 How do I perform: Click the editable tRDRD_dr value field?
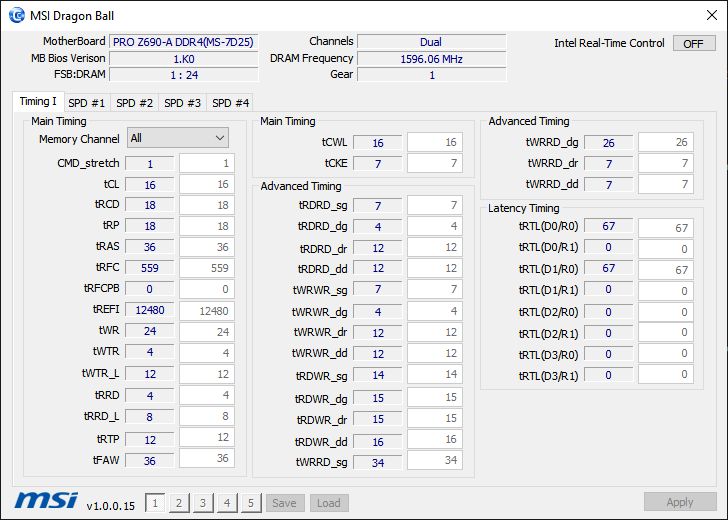435,247
